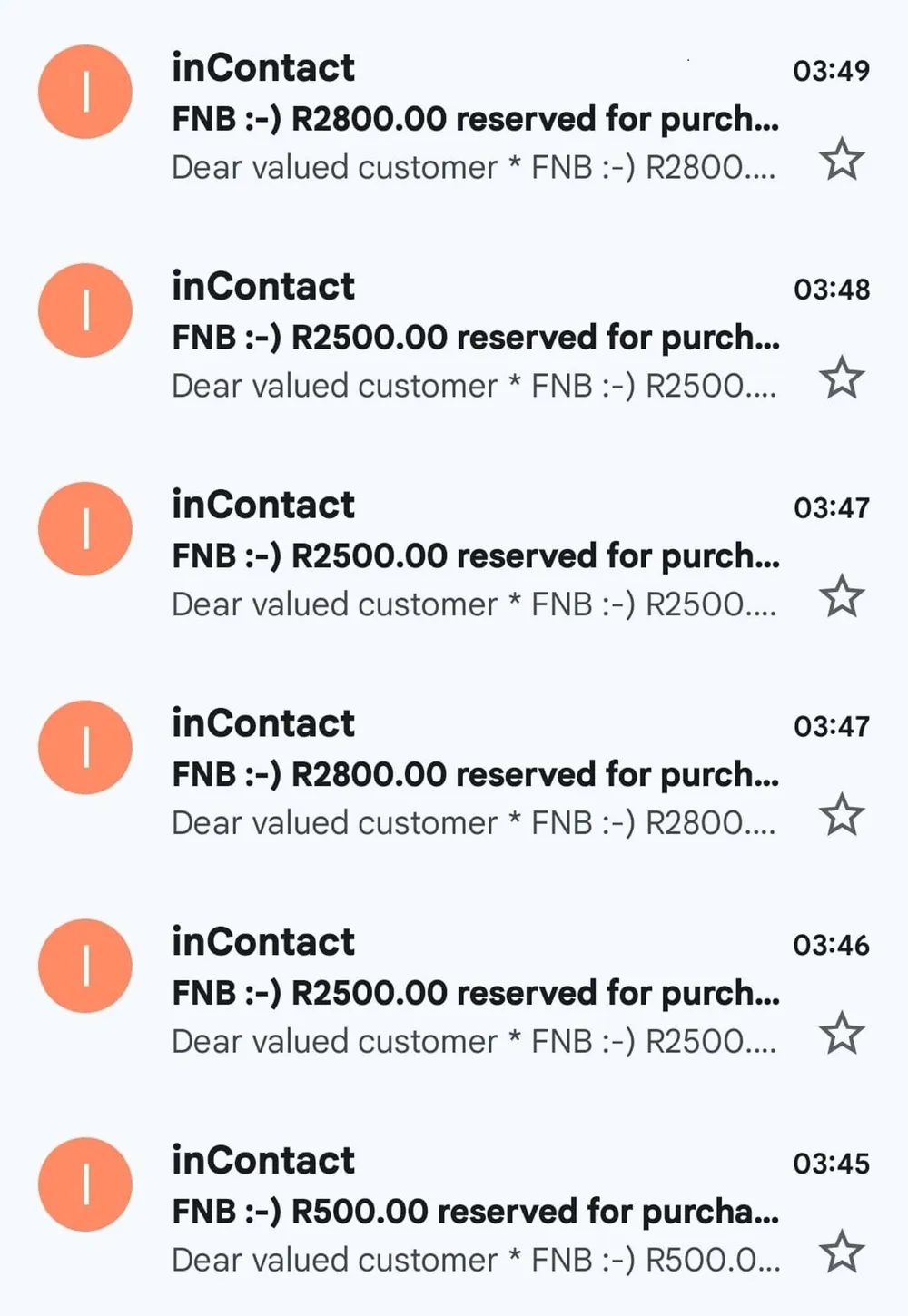Tap the avatar beside 03:47 R2800.00 email

[x=85, y=748]
